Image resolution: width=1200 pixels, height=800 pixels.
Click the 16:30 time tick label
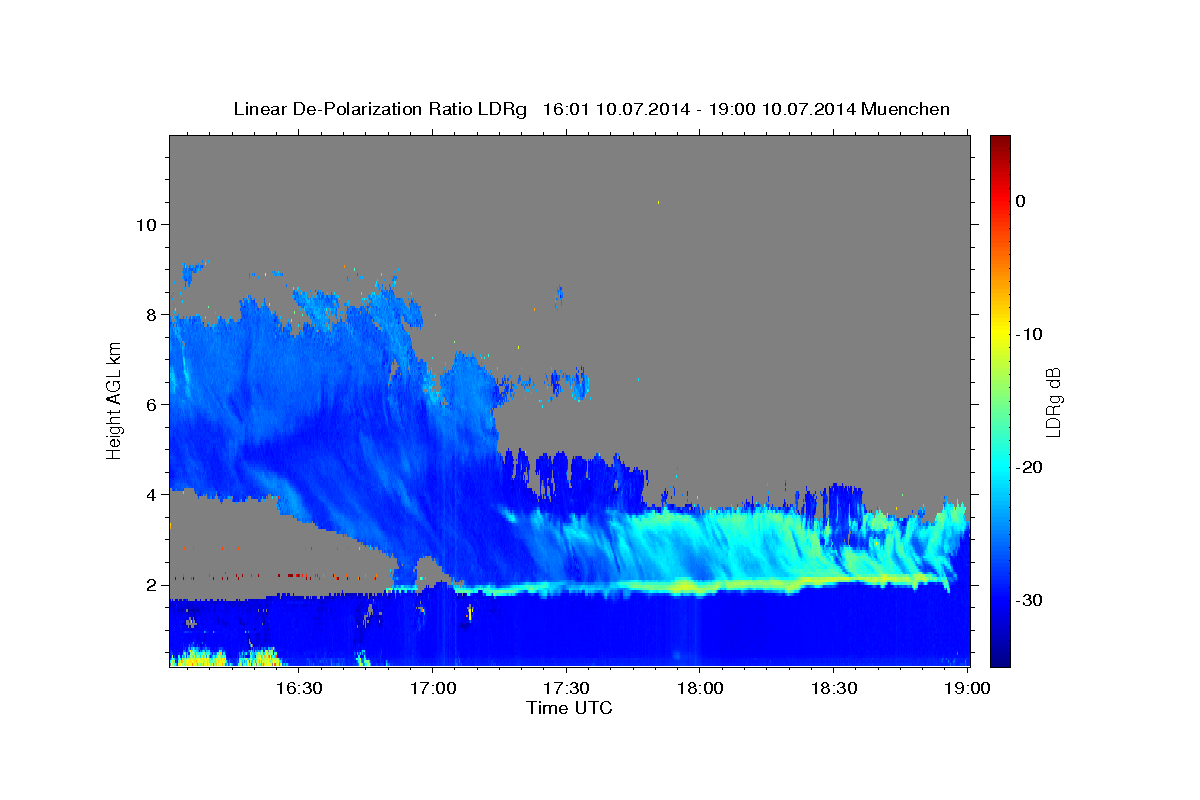[x=298, y=688]
